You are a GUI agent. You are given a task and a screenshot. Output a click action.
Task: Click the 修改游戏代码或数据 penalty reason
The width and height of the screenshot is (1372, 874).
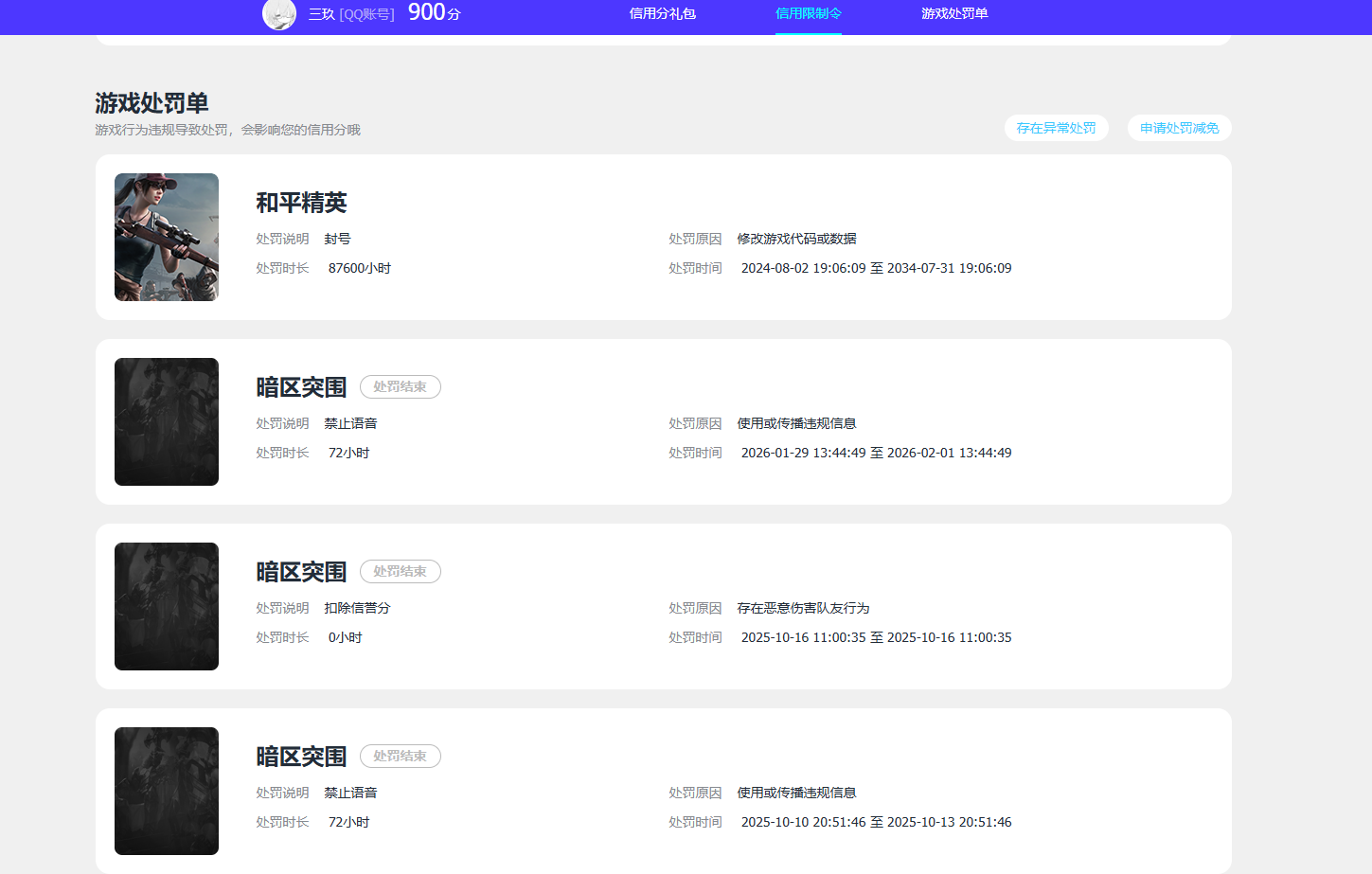tap(796, 239)
